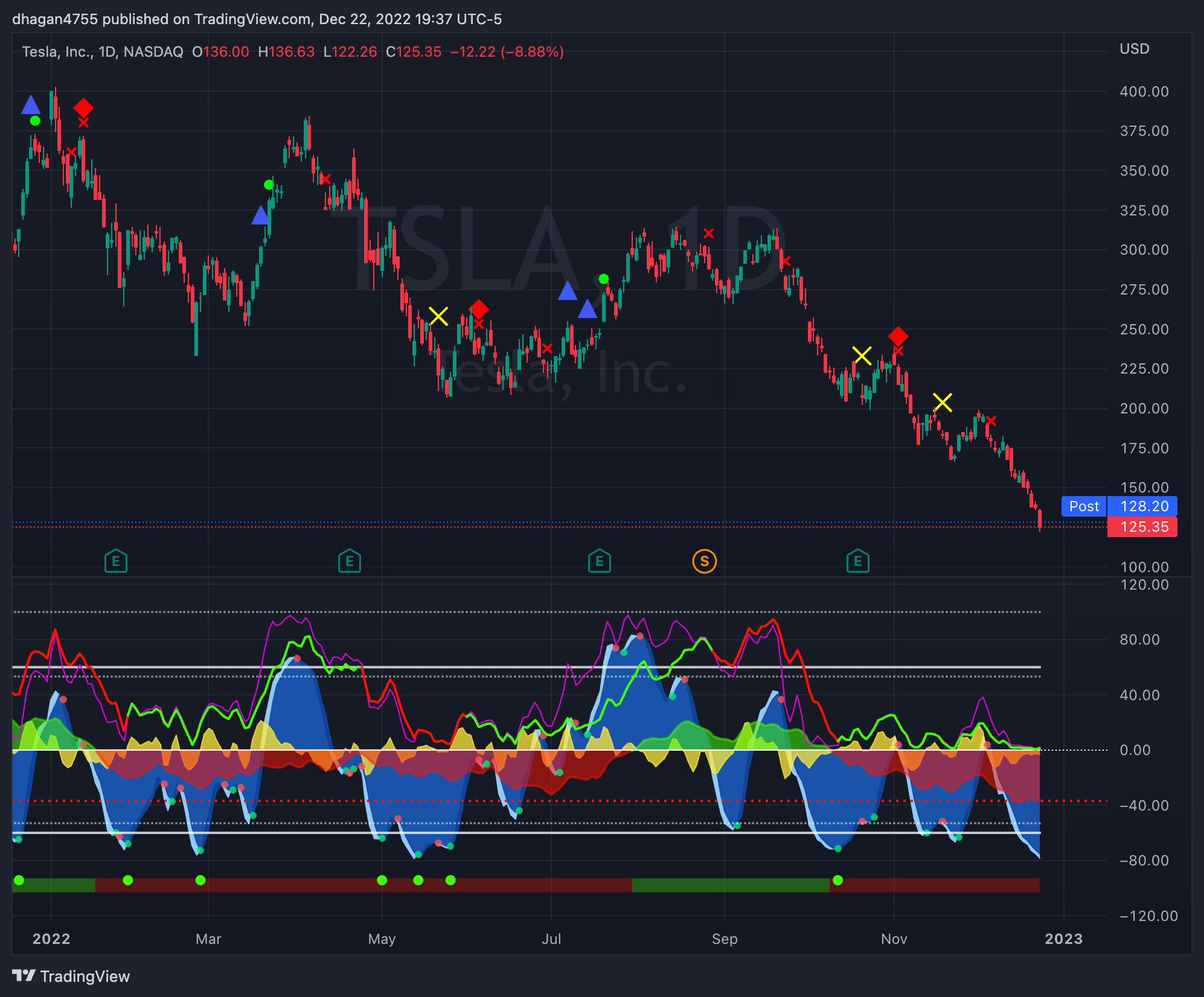Click the red 125.35 last price label
This screenshot has width=1204, height=997.
pyautogui.click(x=1142, y=527)
